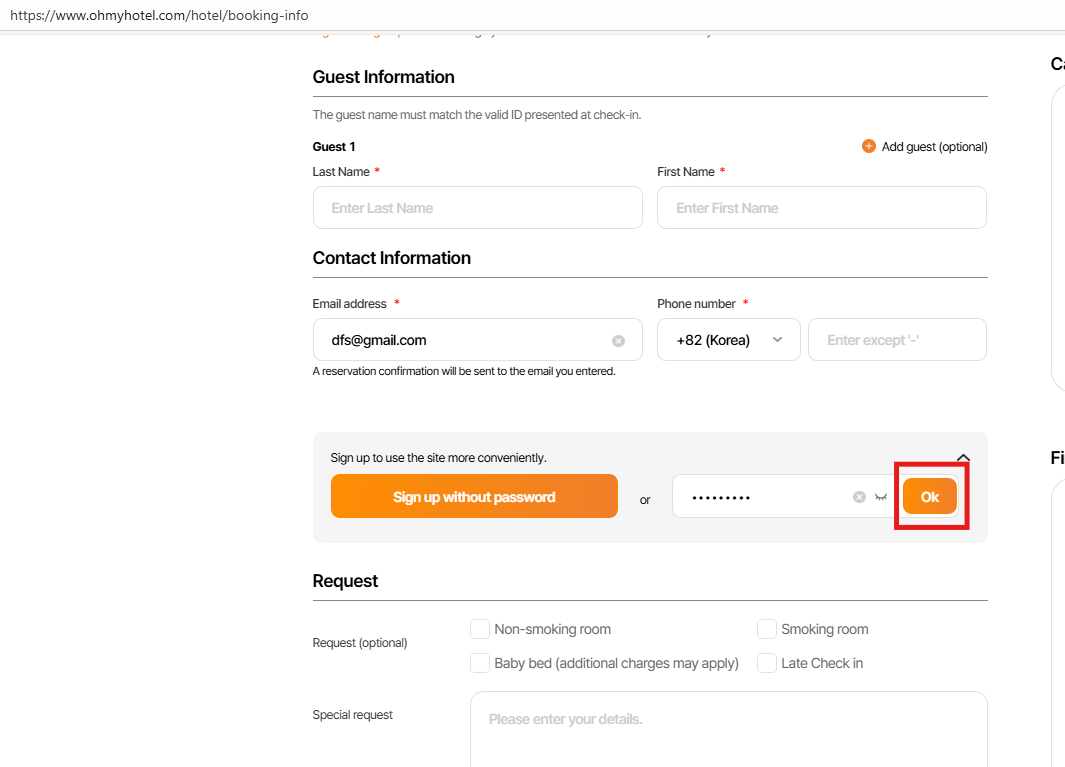This screenshot has height=767, width=1065.
Task: Click the orange plus icon for adding guests
Action: click(868, 147)
